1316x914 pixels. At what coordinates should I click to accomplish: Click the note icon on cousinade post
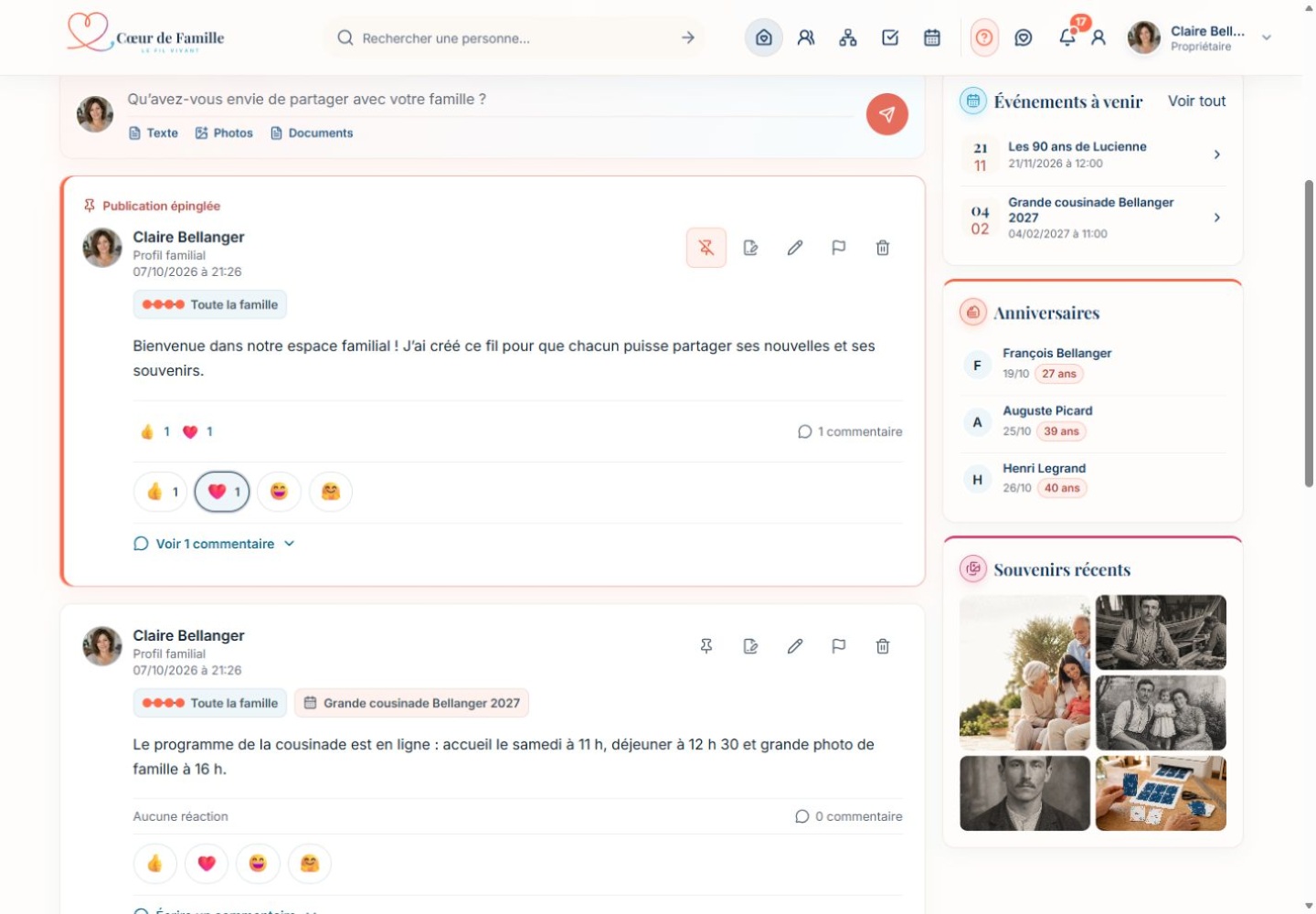(751, 646)
